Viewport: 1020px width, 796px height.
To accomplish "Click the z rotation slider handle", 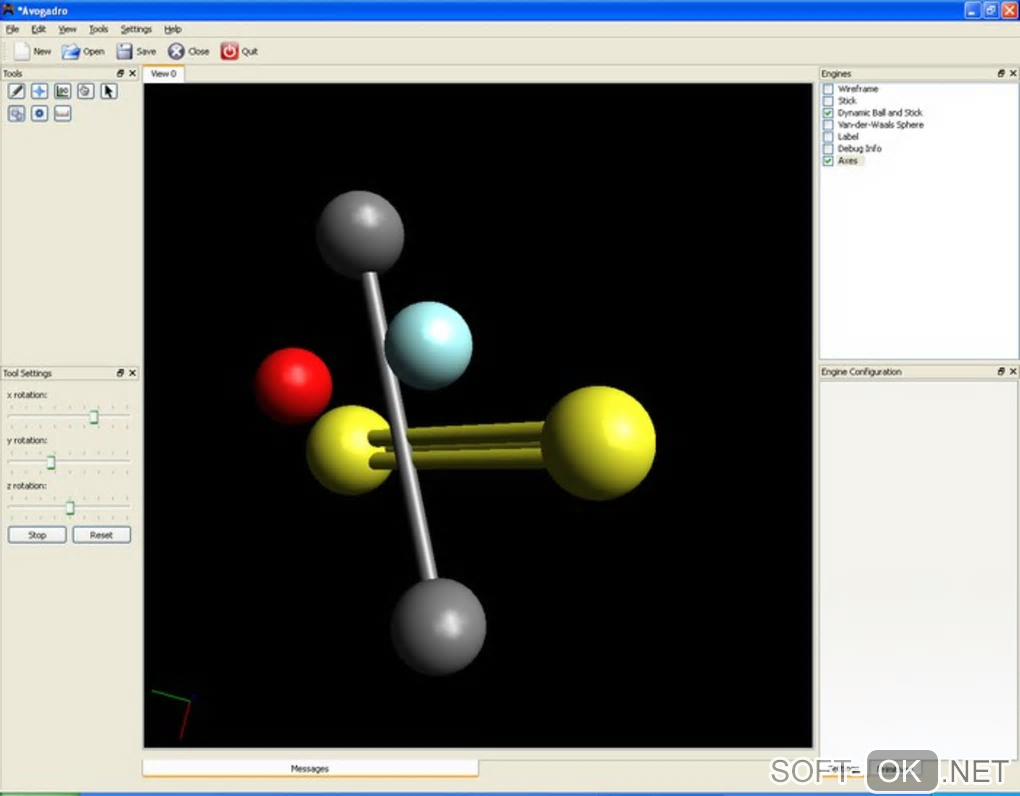I will click(x=70, y=508).
